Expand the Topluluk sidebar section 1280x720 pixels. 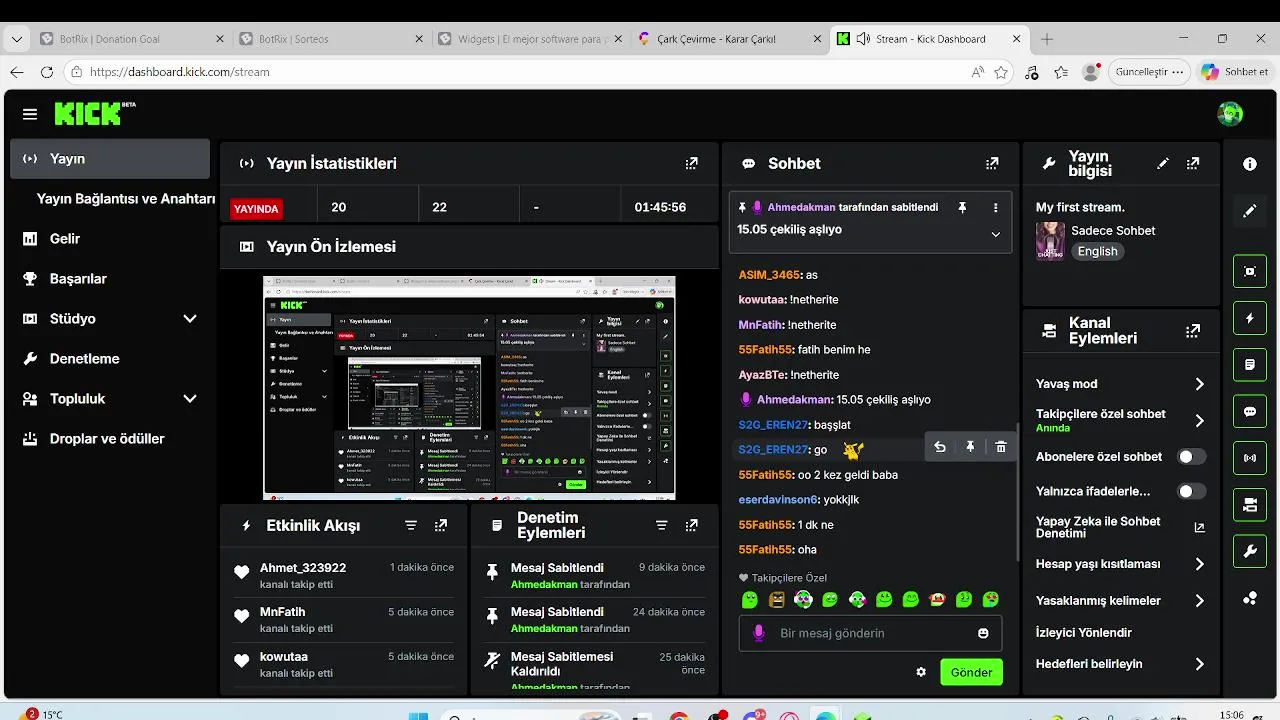(x=190, y=399)
